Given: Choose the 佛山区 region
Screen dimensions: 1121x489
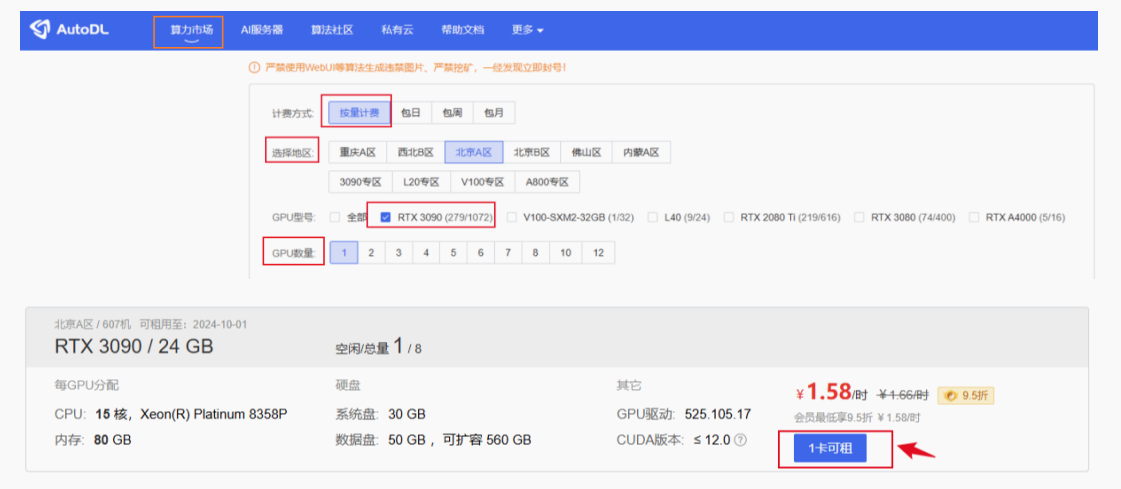Looking at the screenshot, I should click(x=586, y=152).
